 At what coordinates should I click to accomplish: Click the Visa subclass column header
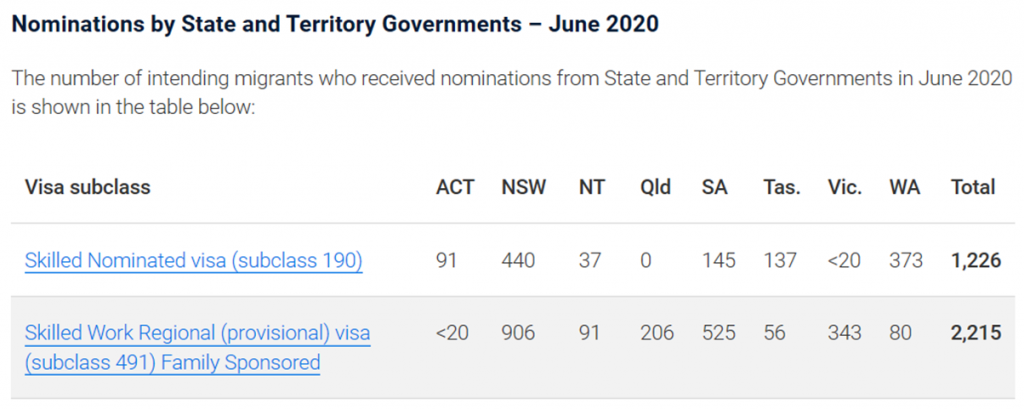88,187
